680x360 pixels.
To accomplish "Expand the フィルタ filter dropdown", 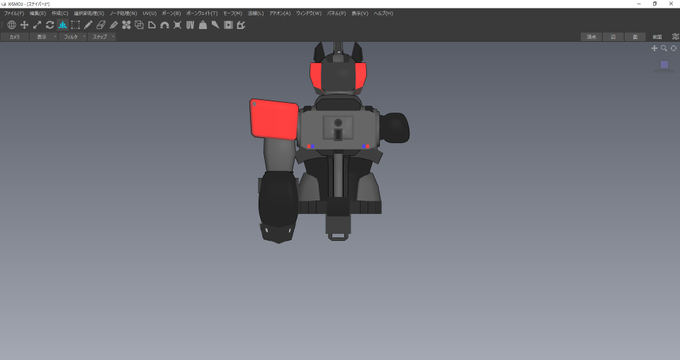I will (73, 37).
